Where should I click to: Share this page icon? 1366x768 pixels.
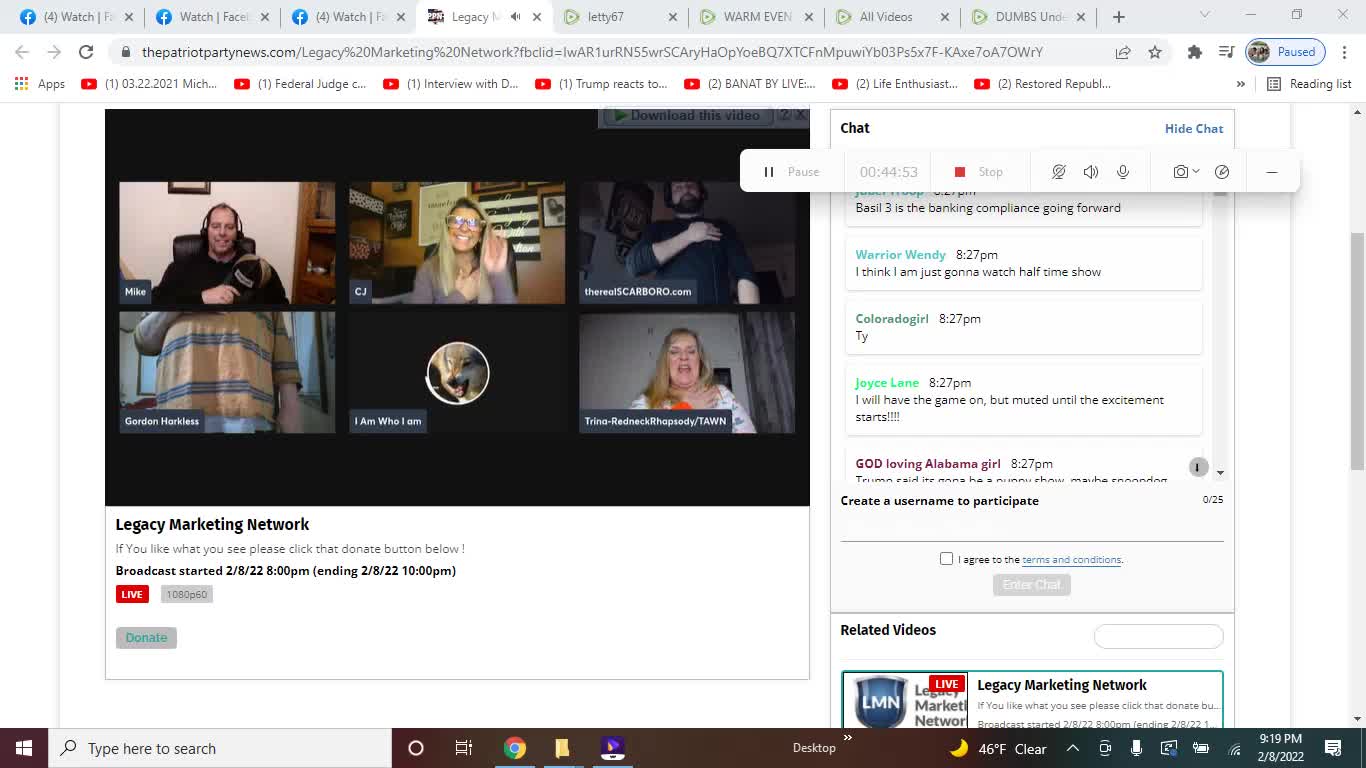coord(1123,52)
